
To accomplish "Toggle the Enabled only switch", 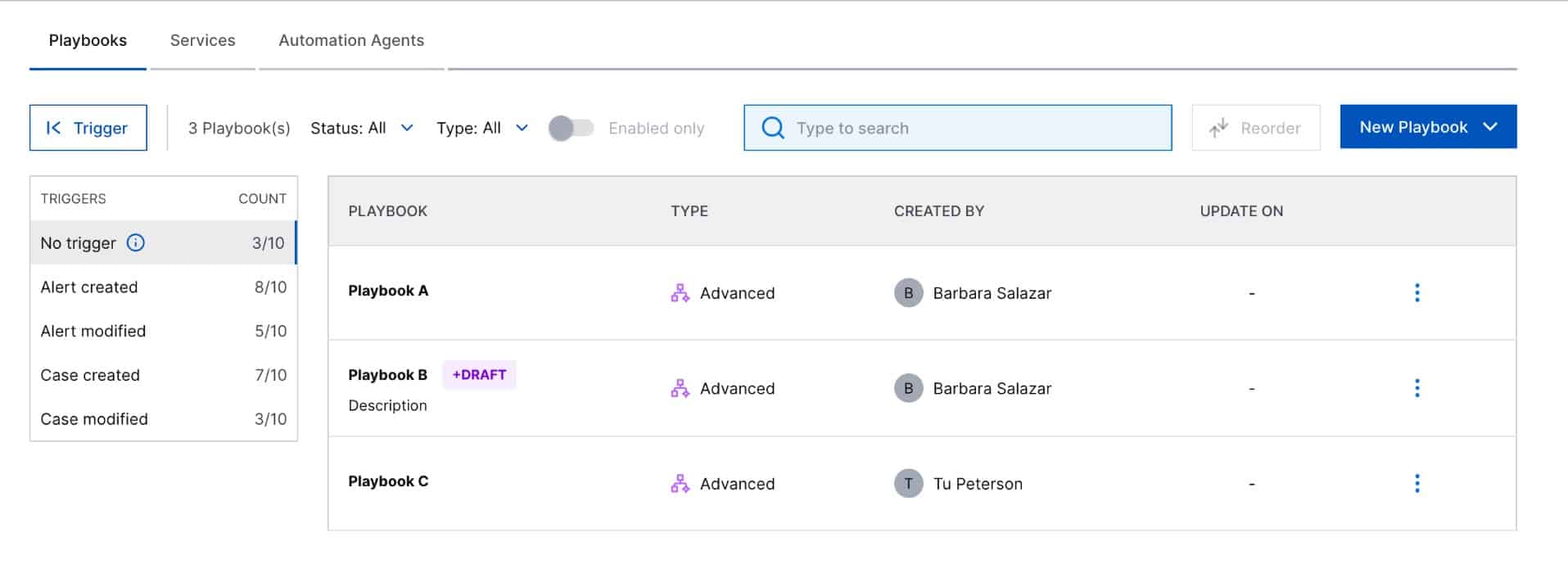I will tap(571, 128).
